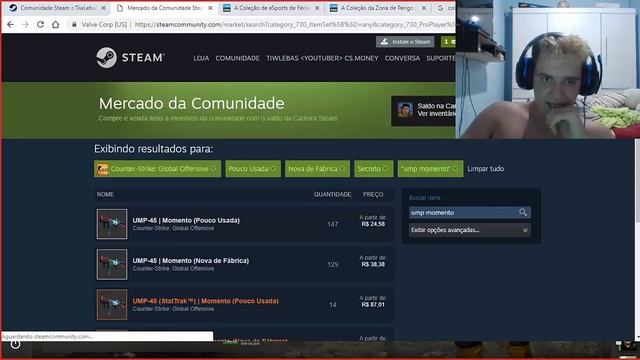The width and height of the screenshot is (640, 360).
Task: Click the browser address bar URL
Action: point(294,24)
